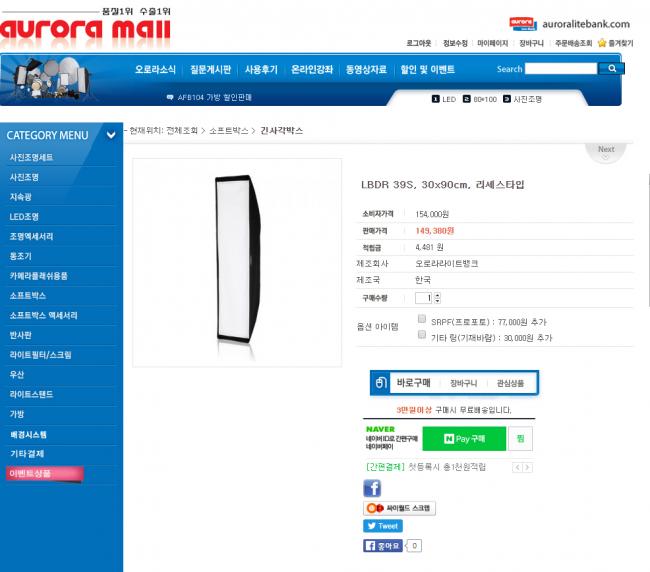Share product via Facebook icon
This screenshot has width=650, height=572.
pos(372,488)
